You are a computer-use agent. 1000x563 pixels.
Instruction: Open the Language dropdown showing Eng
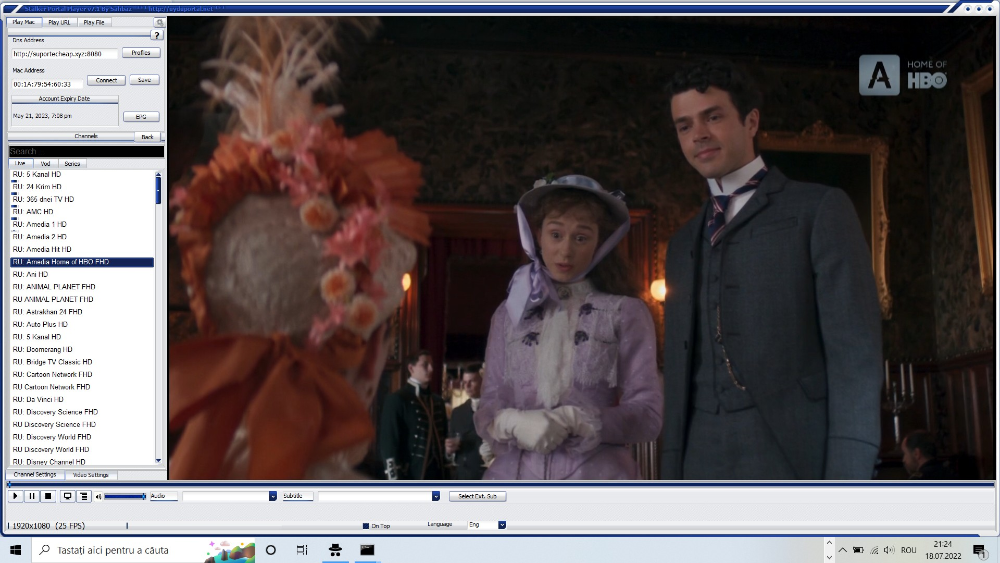502,525
